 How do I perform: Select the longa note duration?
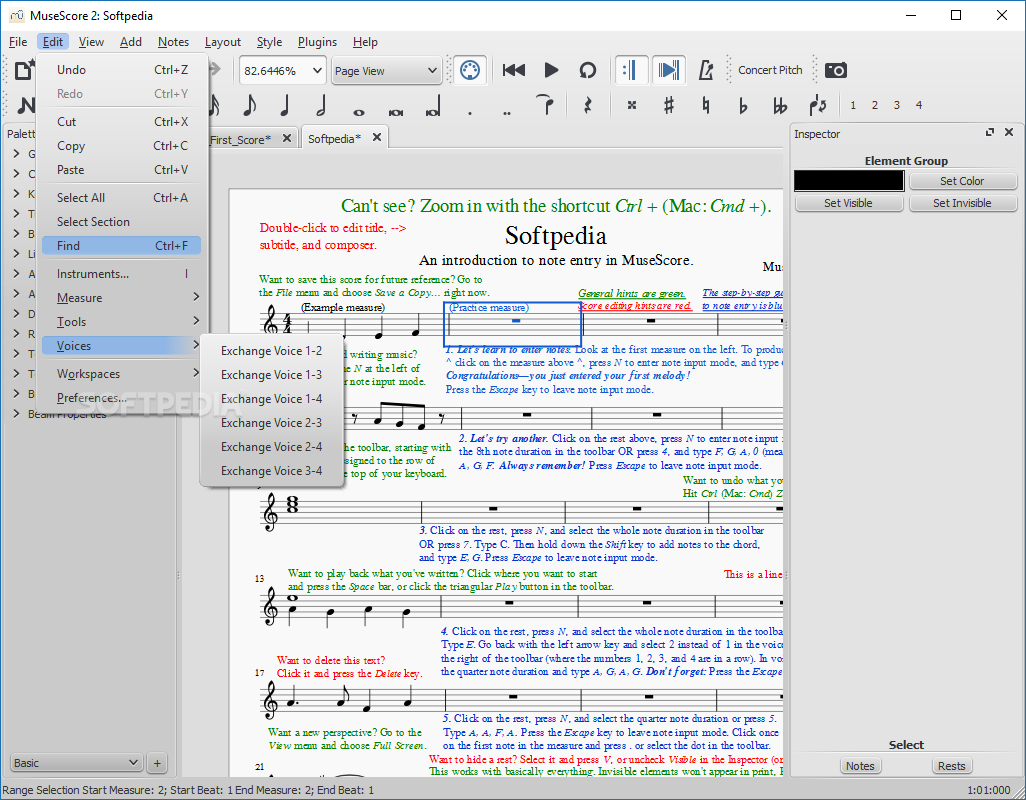pyautogui.click(x=433, y=107)
